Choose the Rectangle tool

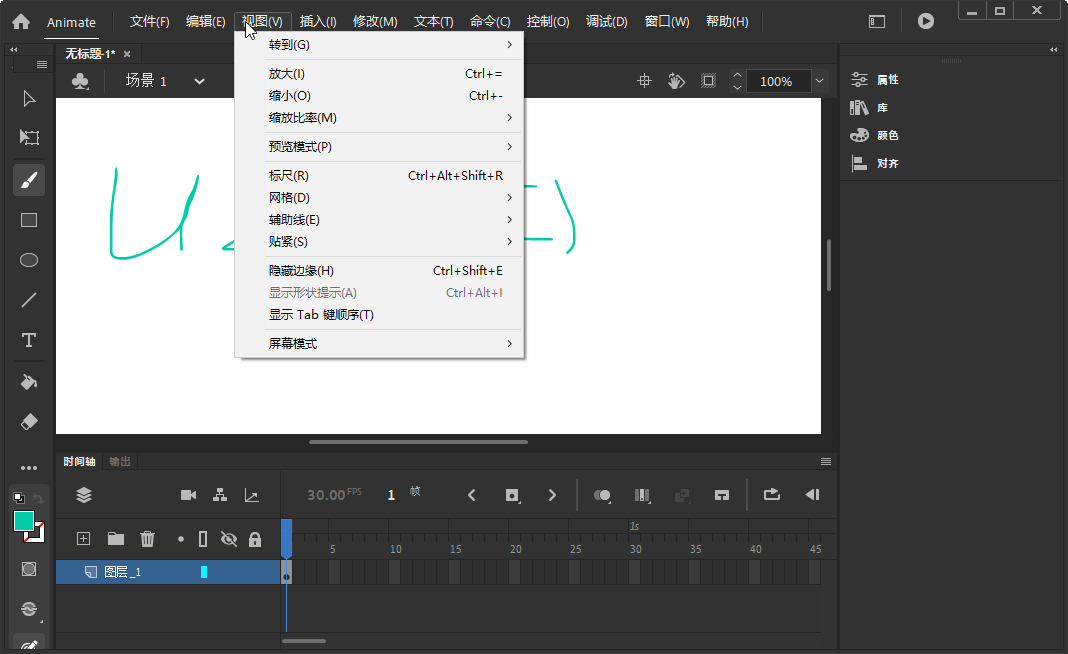[x=28, y=220]
